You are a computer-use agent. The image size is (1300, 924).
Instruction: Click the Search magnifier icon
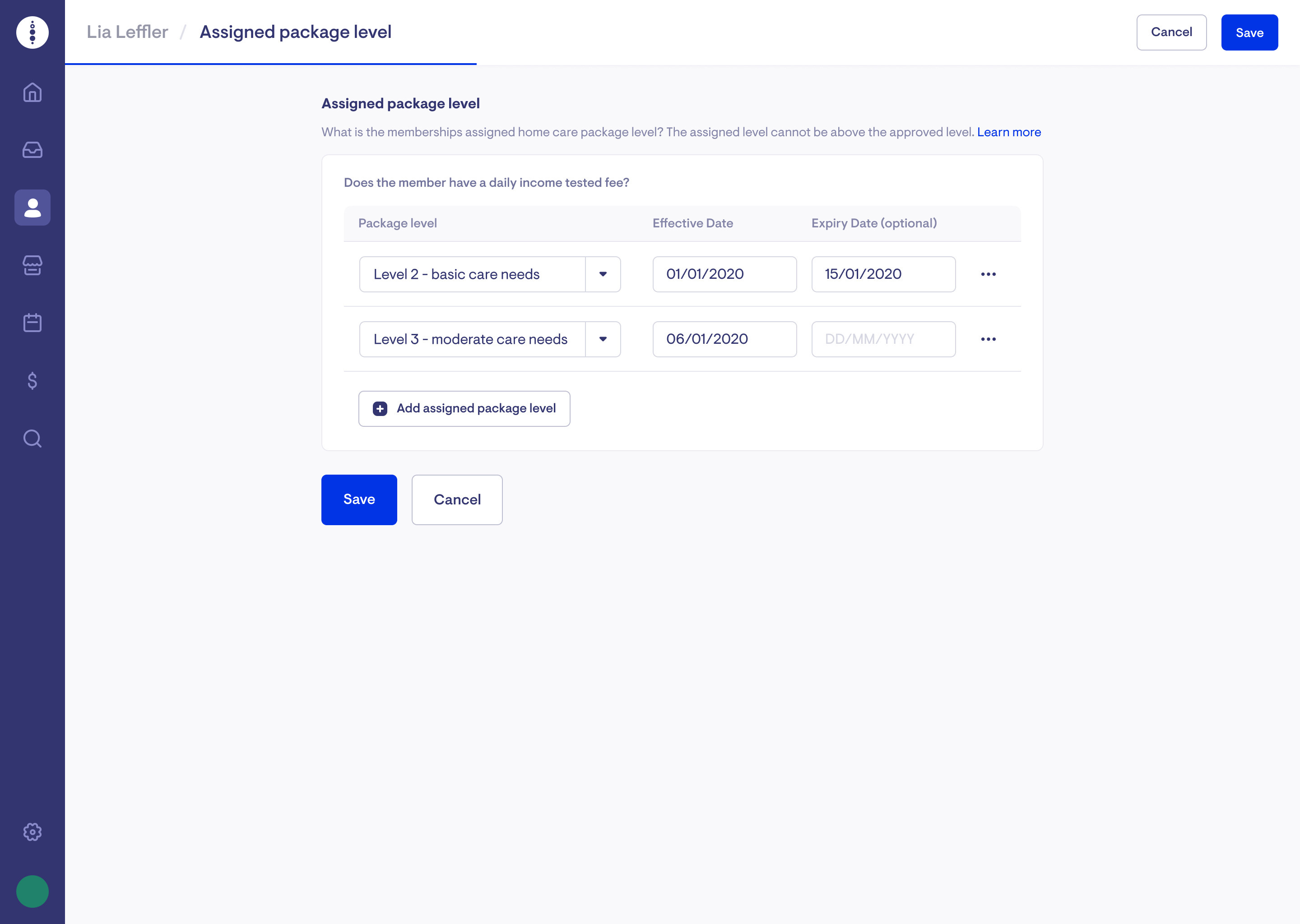point(32,438)
